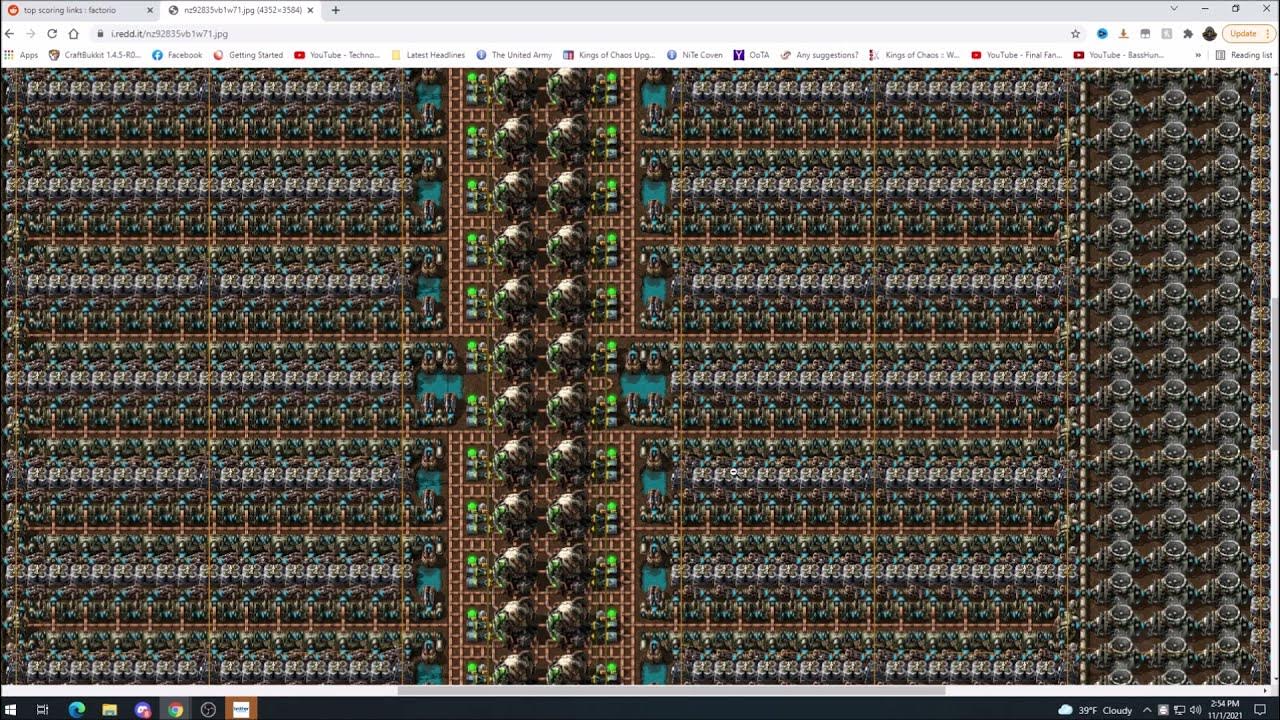
Task: Open the Extensions puzzle piece menu
Action: [1188, 33]
